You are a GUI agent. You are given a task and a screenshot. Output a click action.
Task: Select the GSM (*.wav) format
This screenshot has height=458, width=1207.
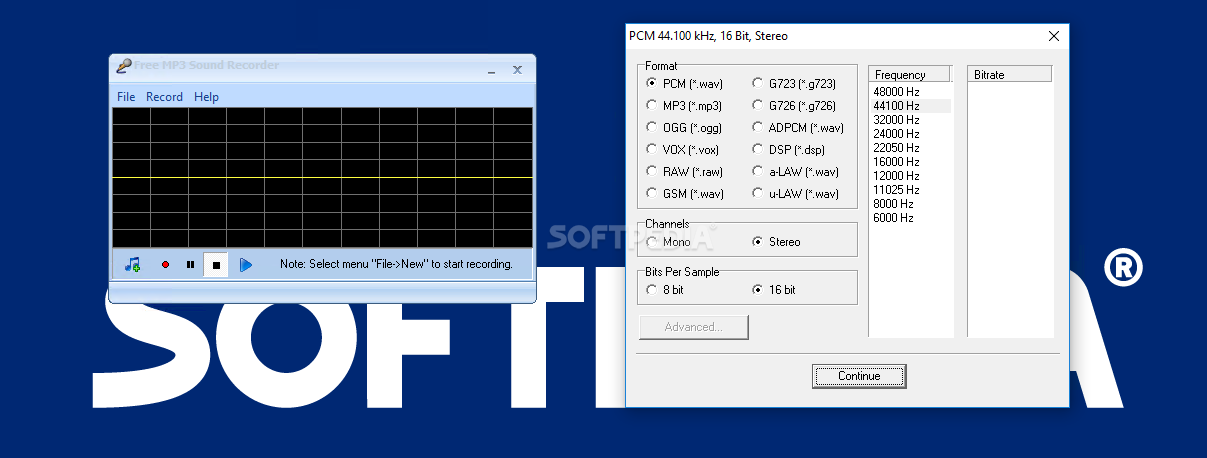point(685,194)
